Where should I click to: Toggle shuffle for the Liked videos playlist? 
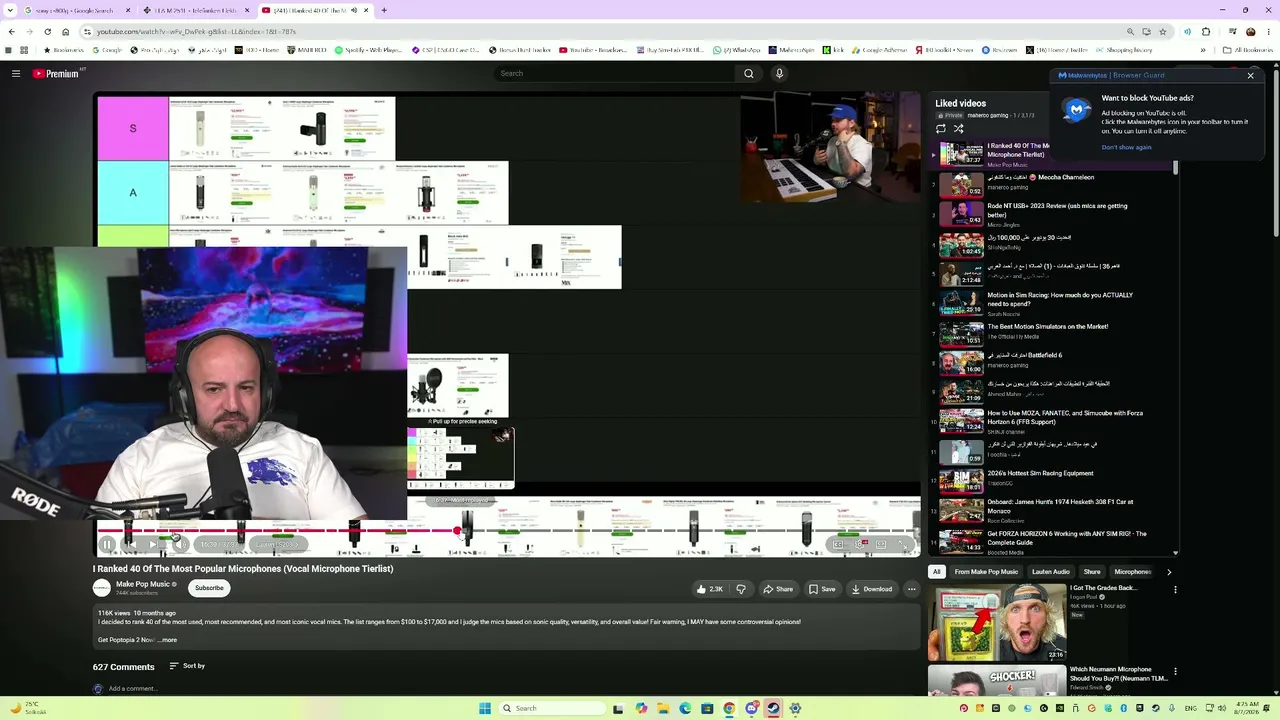pos(958,129)
